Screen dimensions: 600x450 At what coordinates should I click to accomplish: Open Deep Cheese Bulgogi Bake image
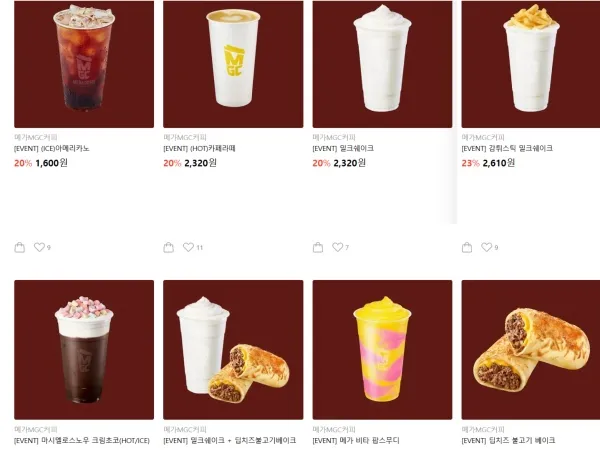pos(531,350)
